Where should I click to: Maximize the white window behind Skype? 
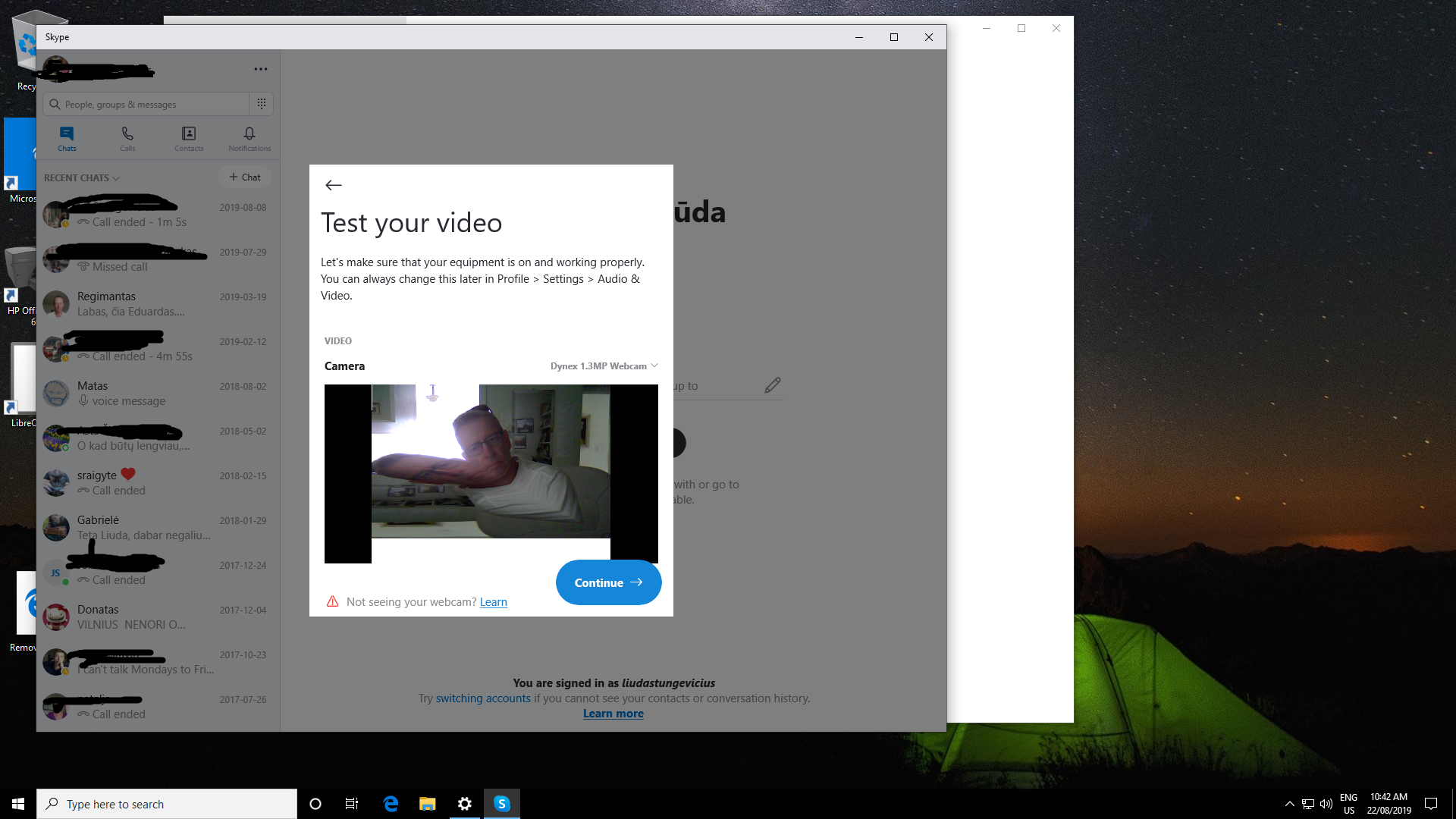pos(1021,28)
